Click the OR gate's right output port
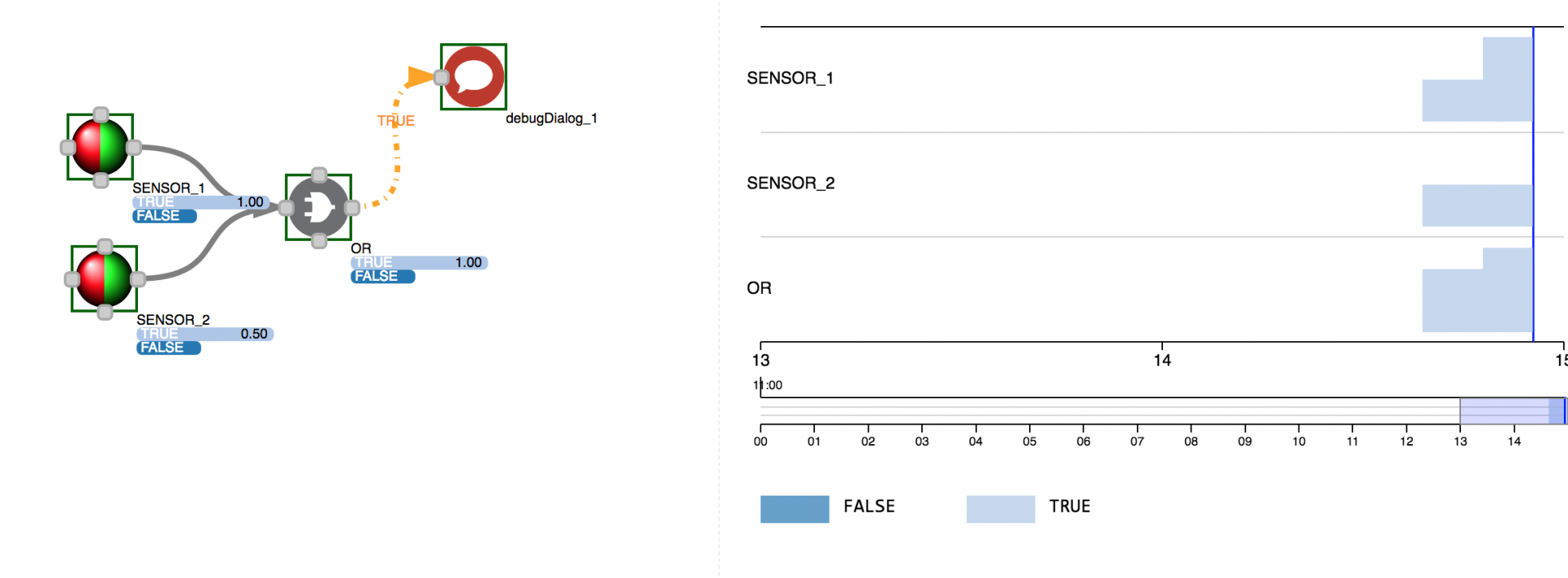Viewport: 1568px width, 578px height. click(x=352, y=207)
